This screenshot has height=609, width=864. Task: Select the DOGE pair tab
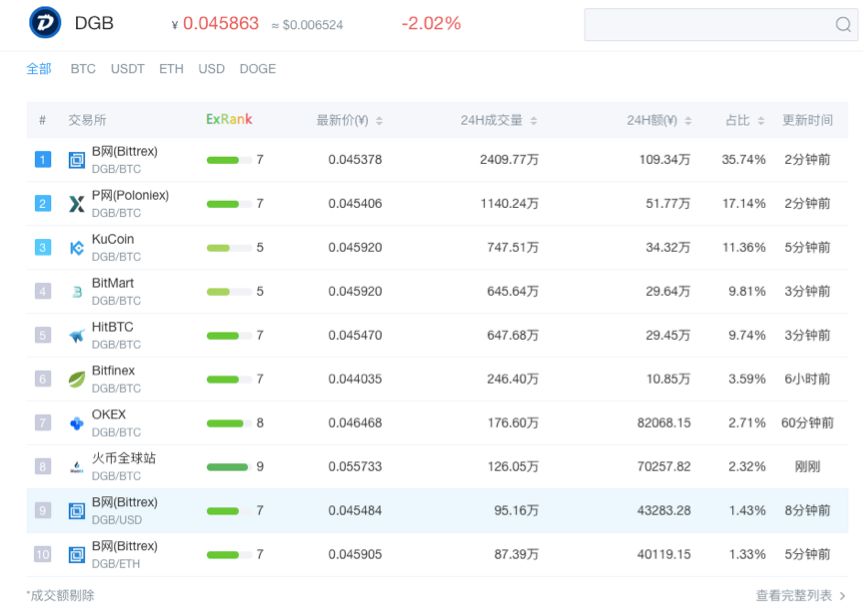[258, 69]
